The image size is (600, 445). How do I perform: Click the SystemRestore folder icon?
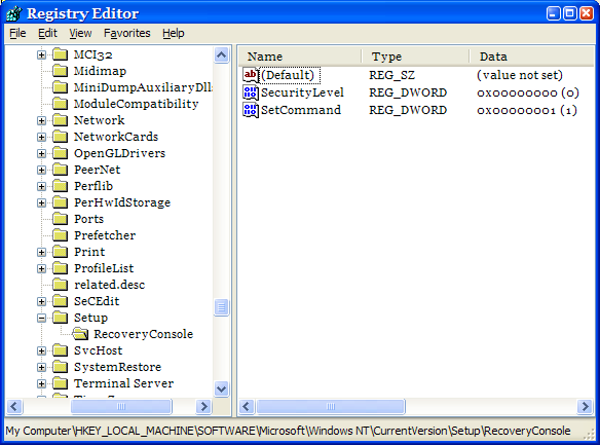60,367
